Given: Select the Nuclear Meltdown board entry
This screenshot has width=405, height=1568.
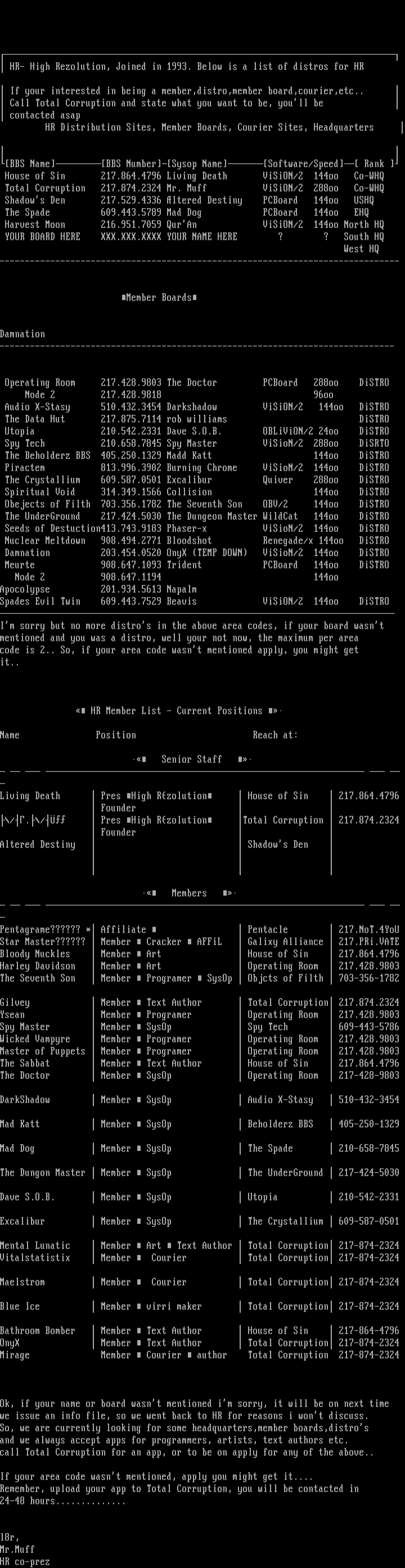Looking at the screenshot, I should 44,541.
